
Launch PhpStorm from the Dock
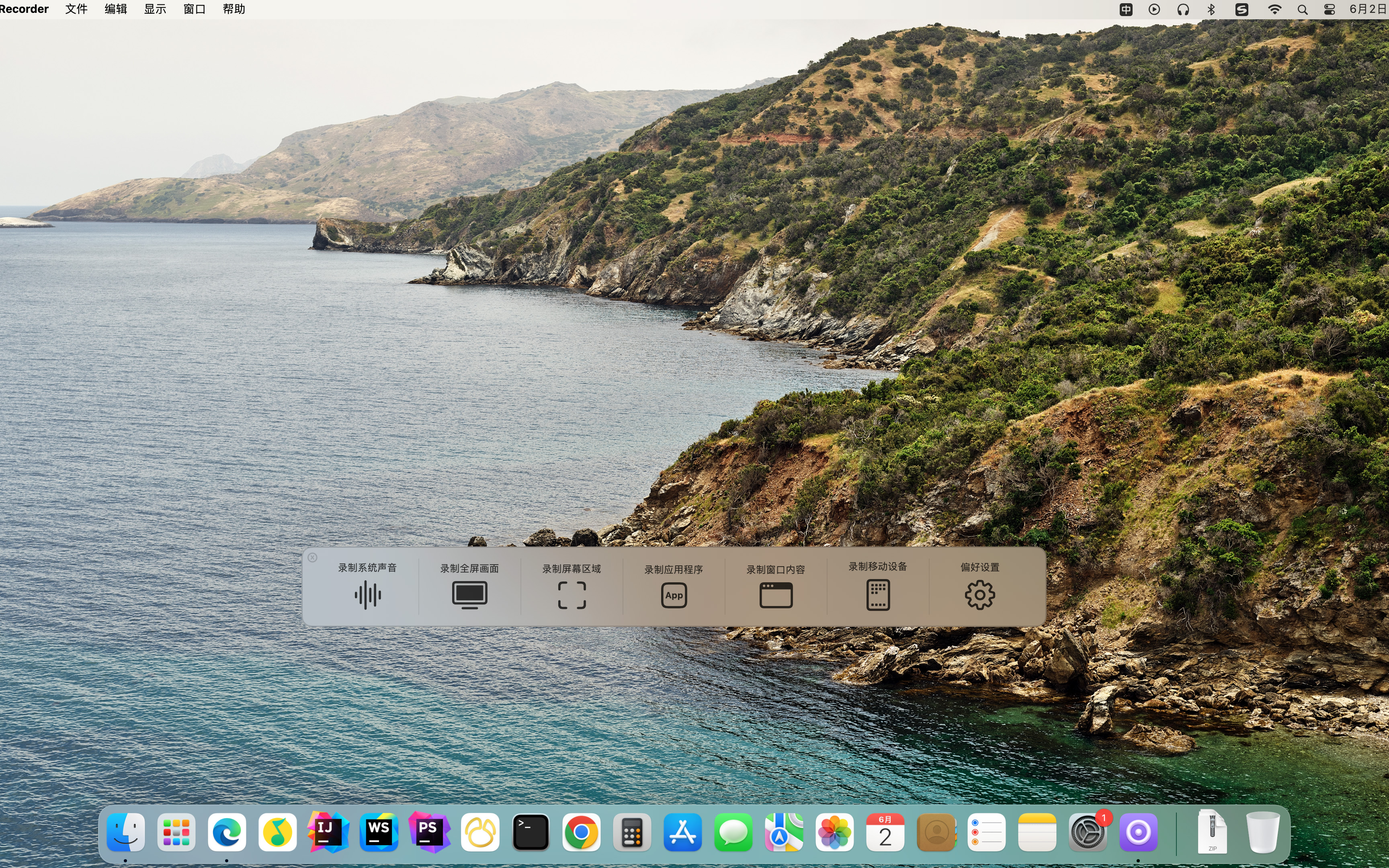[429, 832]
